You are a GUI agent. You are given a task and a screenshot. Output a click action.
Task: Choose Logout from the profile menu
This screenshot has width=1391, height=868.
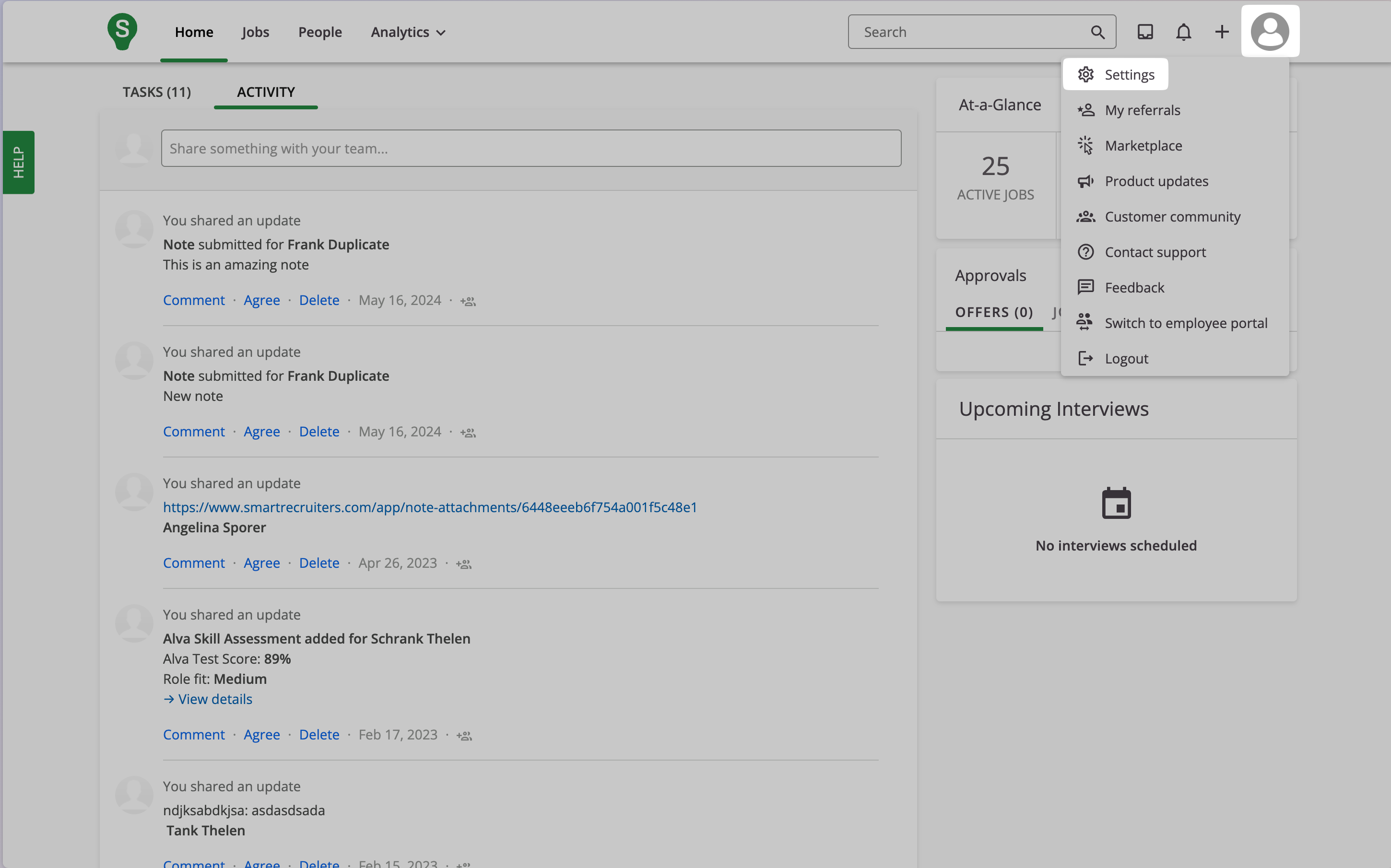click(1126, 359)
